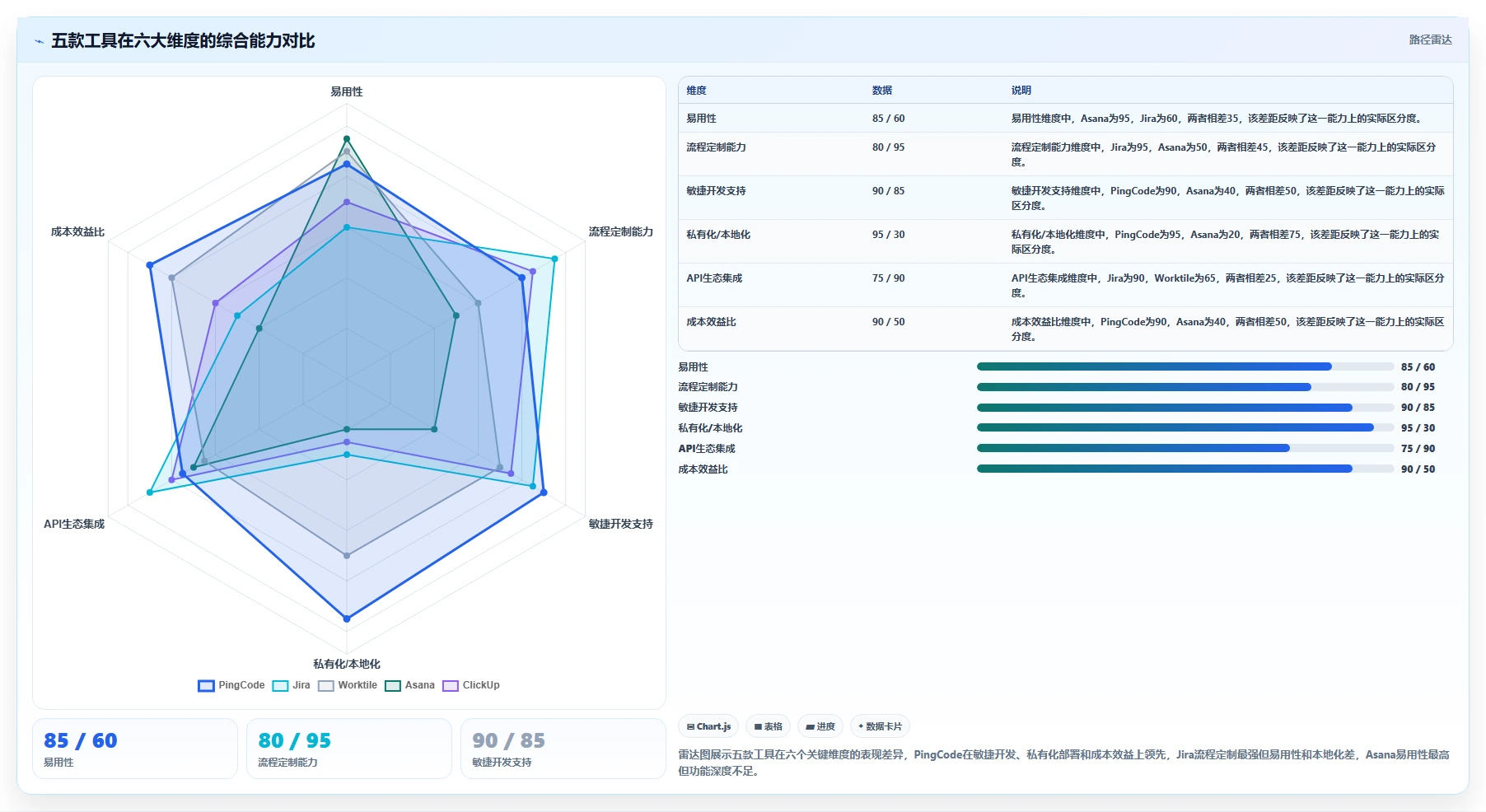Click PingCode's data point on 私有化/本地化 axis
Image resolution: width=1486 pixels, height=812 pixels.
pos(347,618)
